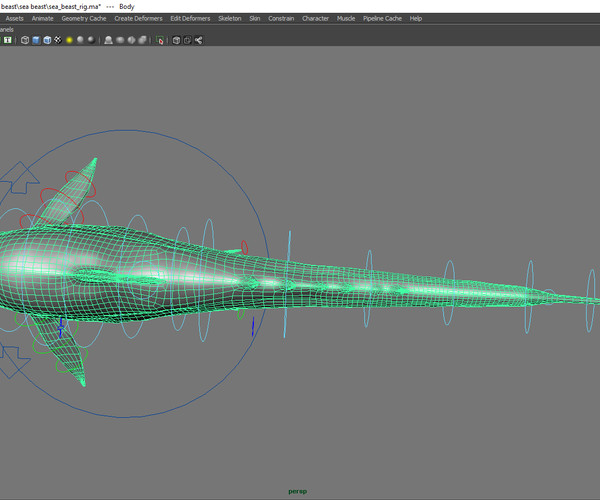Viewport: 600px width, 500px height.
Task: Toggle the X-ray joints icon
Action: tap(199, 40)
